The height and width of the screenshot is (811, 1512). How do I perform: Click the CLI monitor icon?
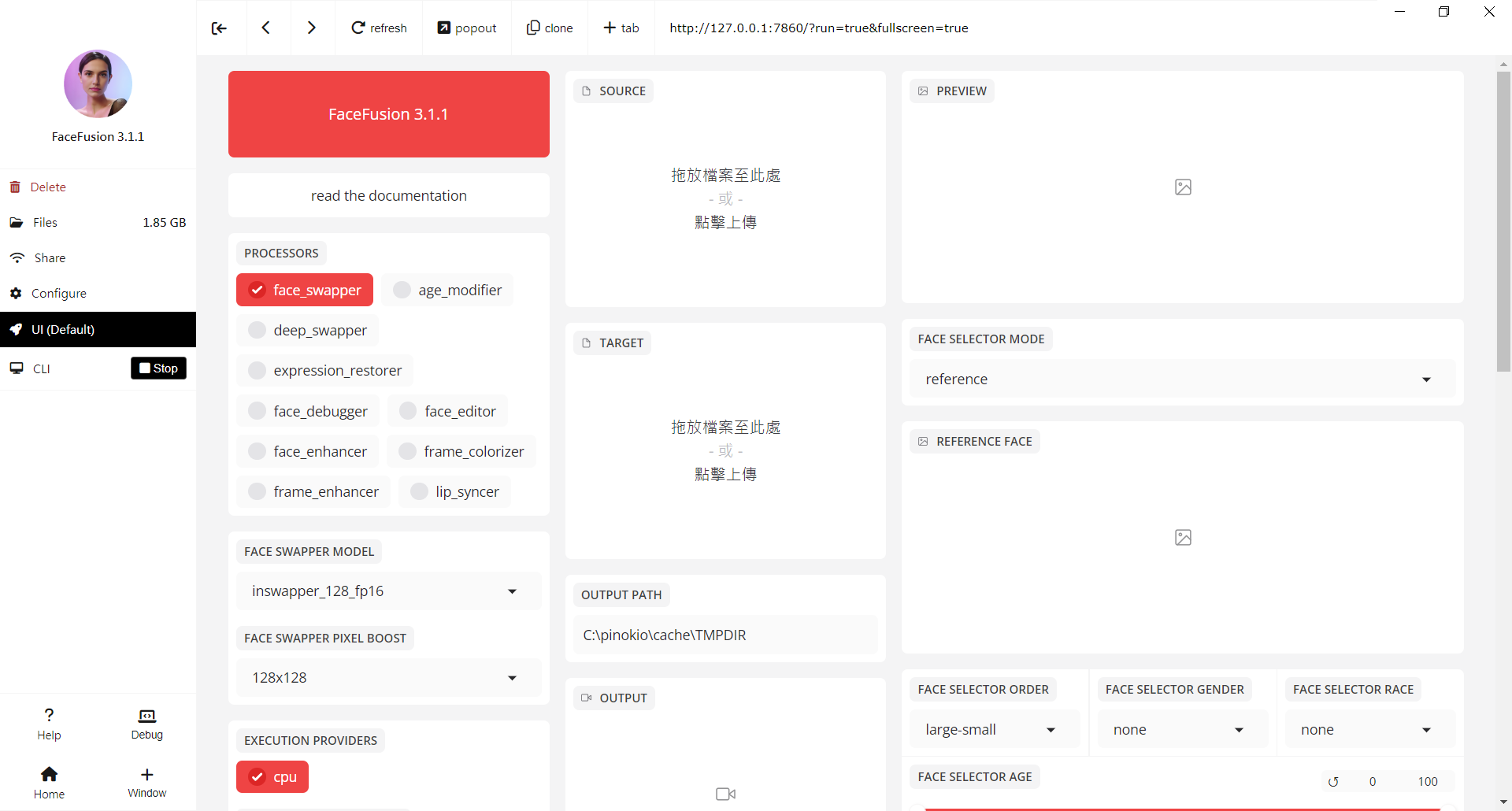[17, 368]
